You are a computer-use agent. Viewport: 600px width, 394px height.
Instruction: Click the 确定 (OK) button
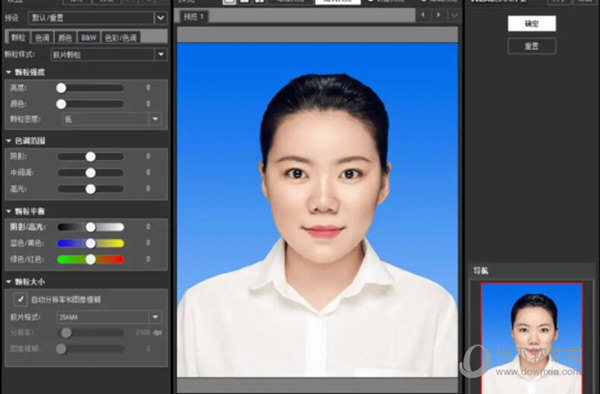(532, 24)
